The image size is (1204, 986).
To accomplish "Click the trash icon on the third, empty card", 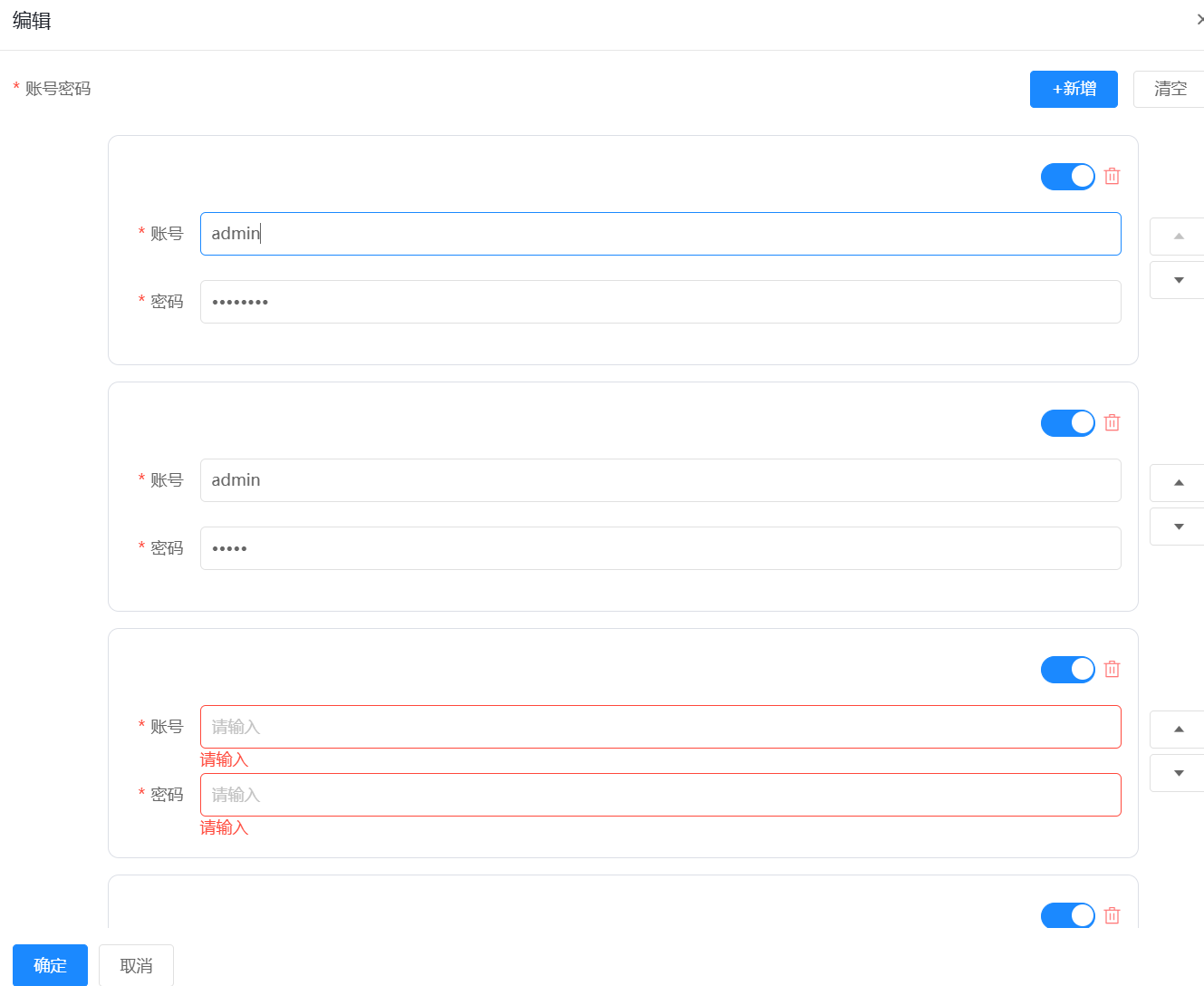I will 1112,670.
